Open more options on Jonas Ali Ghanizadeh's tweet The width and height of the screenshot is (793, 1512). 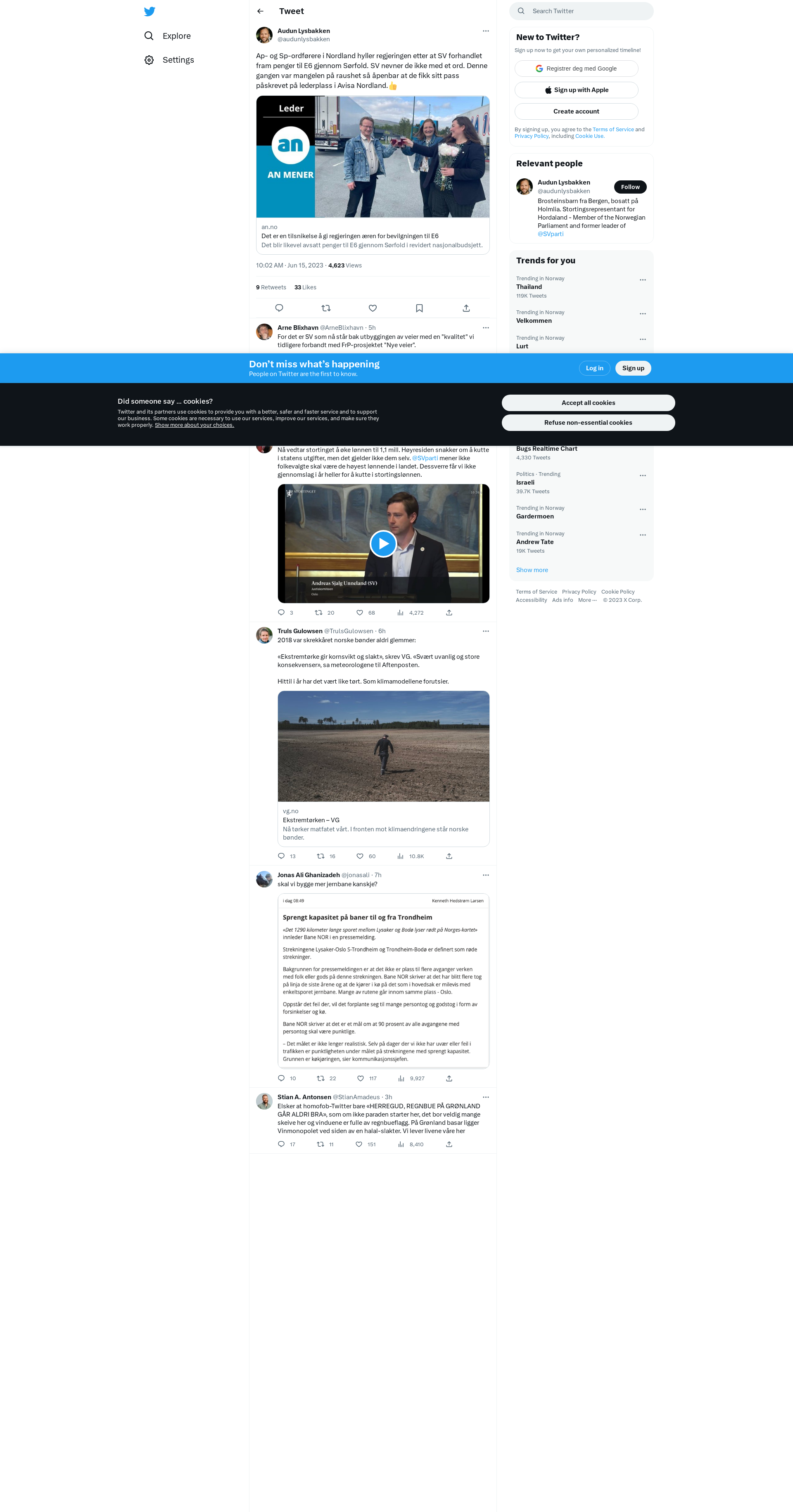(x=486, y=875)
